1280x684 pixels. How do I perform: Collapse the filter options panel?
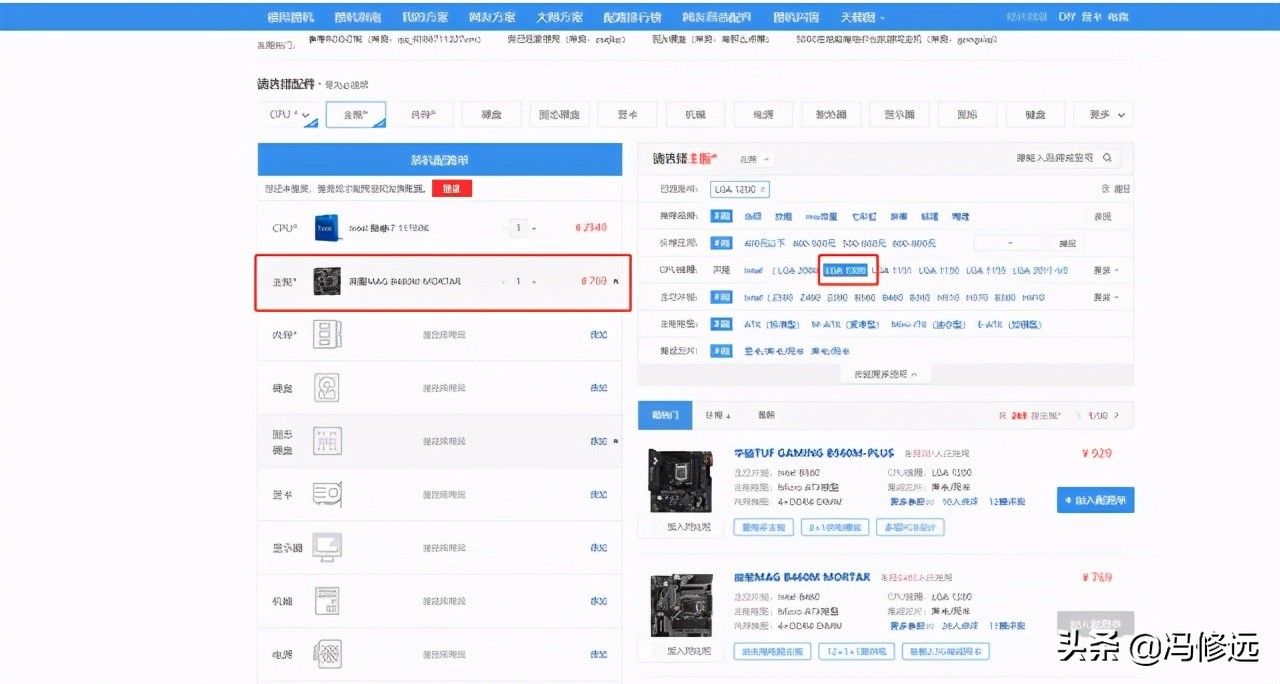click(885, 374)
